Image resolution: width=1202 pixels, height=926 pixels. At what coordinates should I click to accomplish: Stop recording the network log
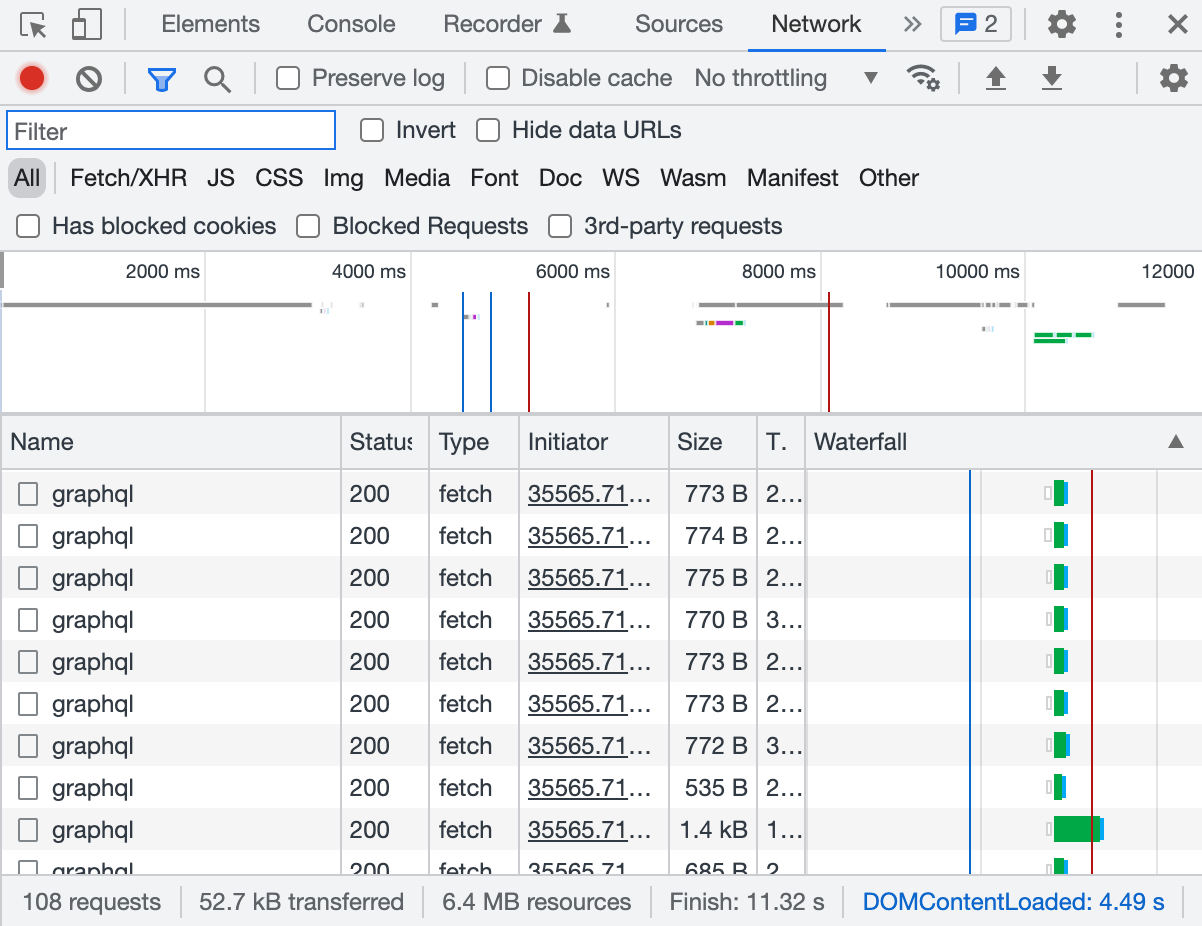(x=32, y=78)
